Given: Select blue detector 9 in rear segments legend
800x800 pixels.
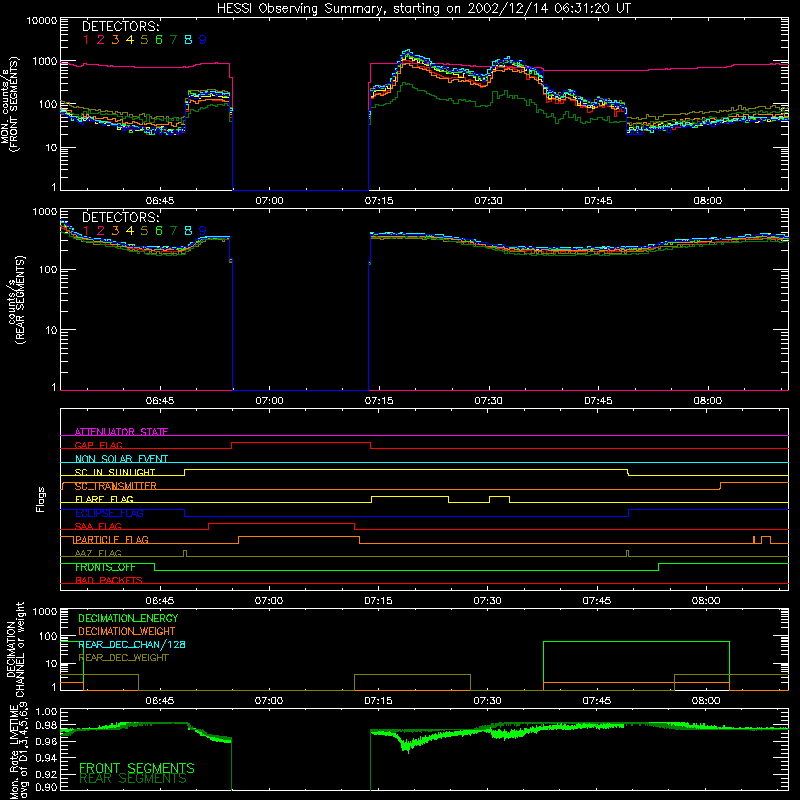Looking at the screenshot, I should pyautogui.click(x=203, y=231).
